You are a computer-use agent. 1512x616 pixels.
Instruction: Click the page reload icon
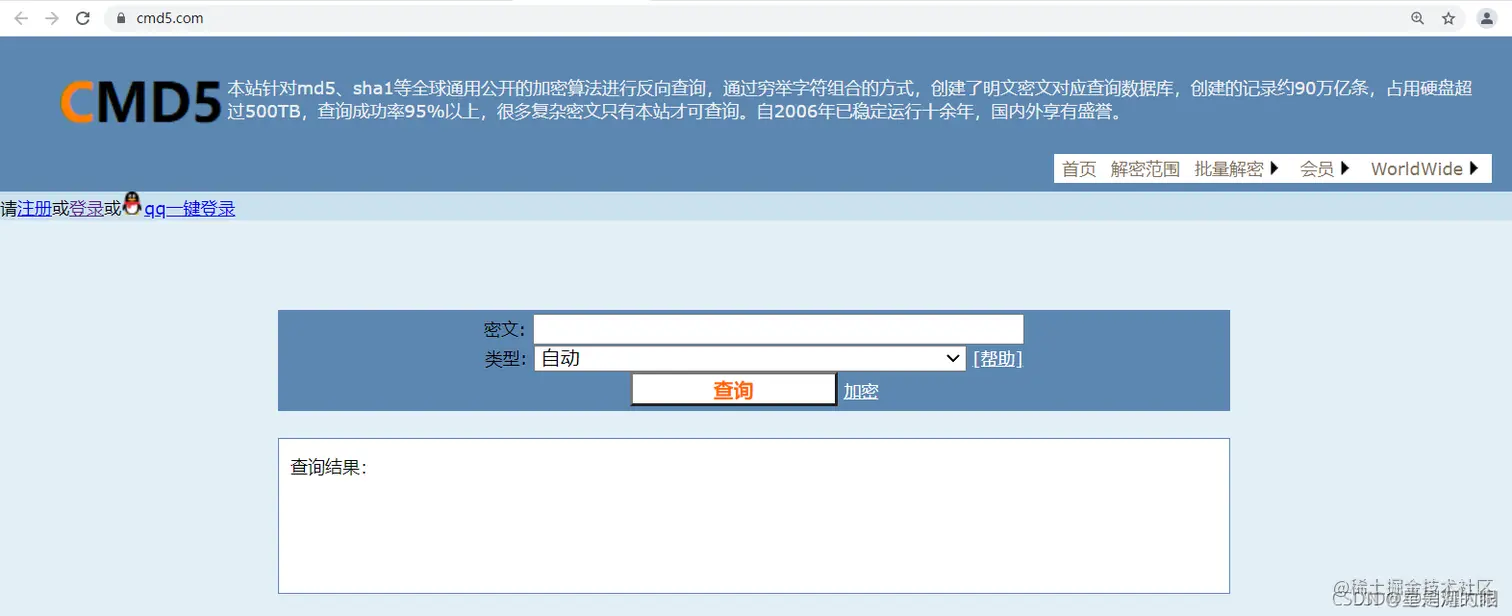coord(83,17)
